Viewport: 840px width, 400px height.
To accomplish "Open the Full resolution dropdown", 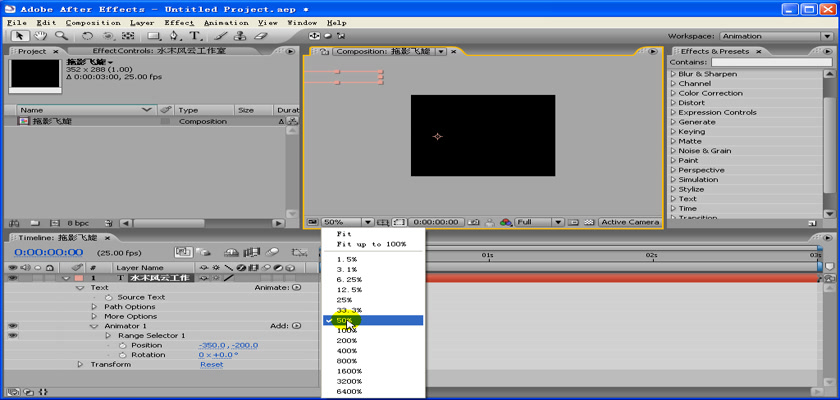I will point(539,222).
